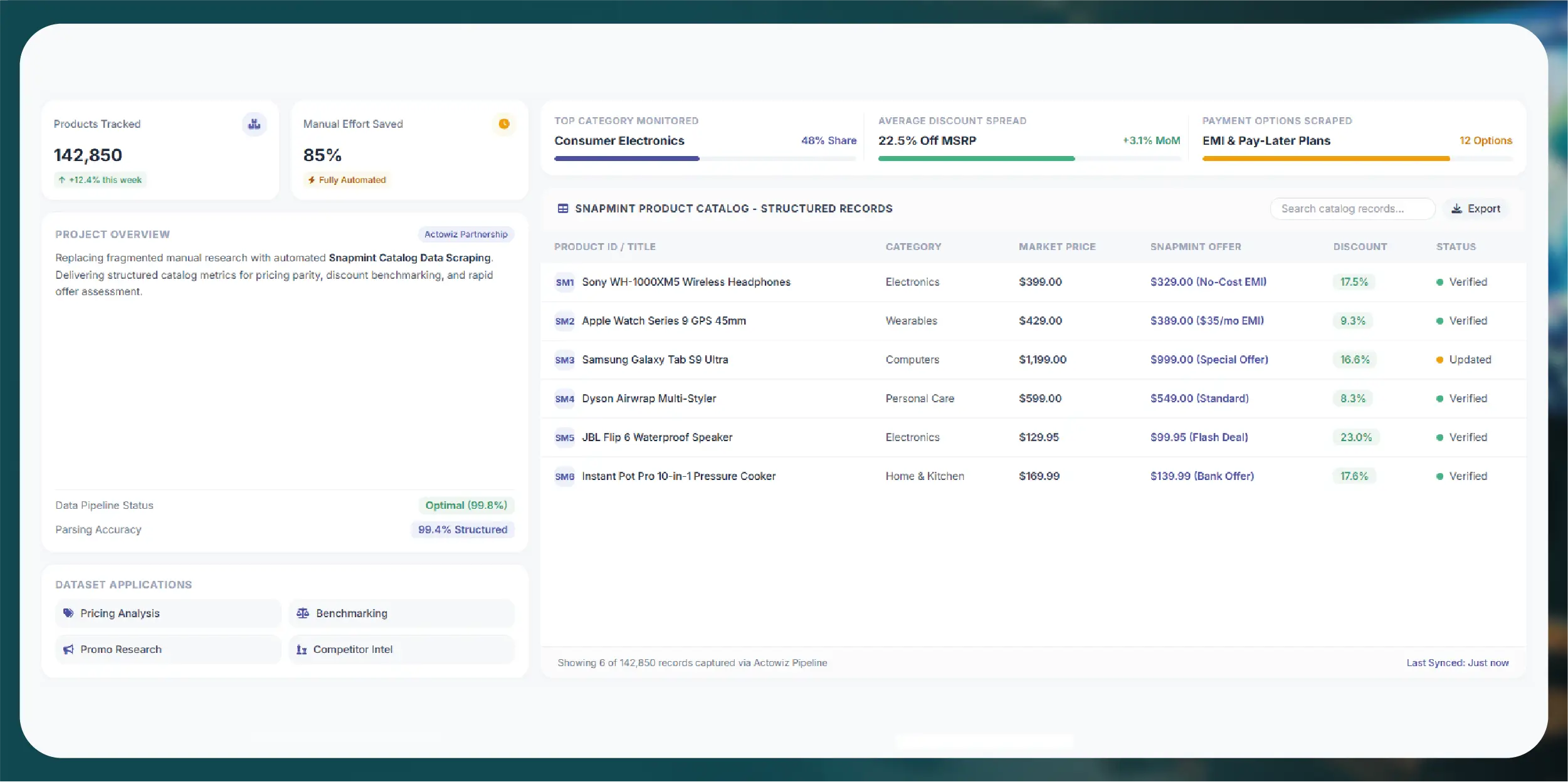
Task: Click the 9.3% discount badge
Action: point(1353,321)
